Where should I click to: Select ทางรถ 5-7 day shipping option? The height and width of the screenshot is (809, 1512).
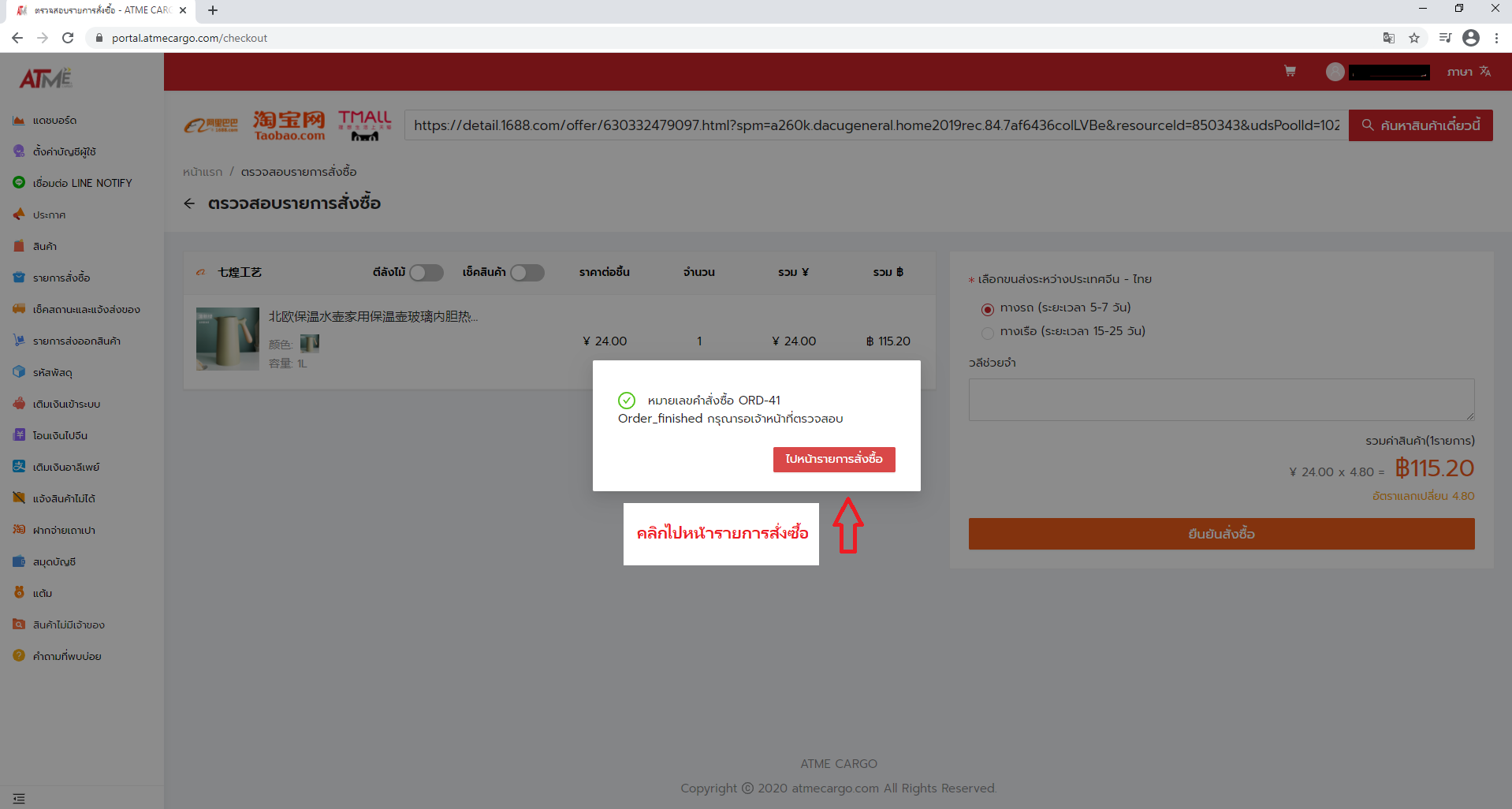(987, 309)
